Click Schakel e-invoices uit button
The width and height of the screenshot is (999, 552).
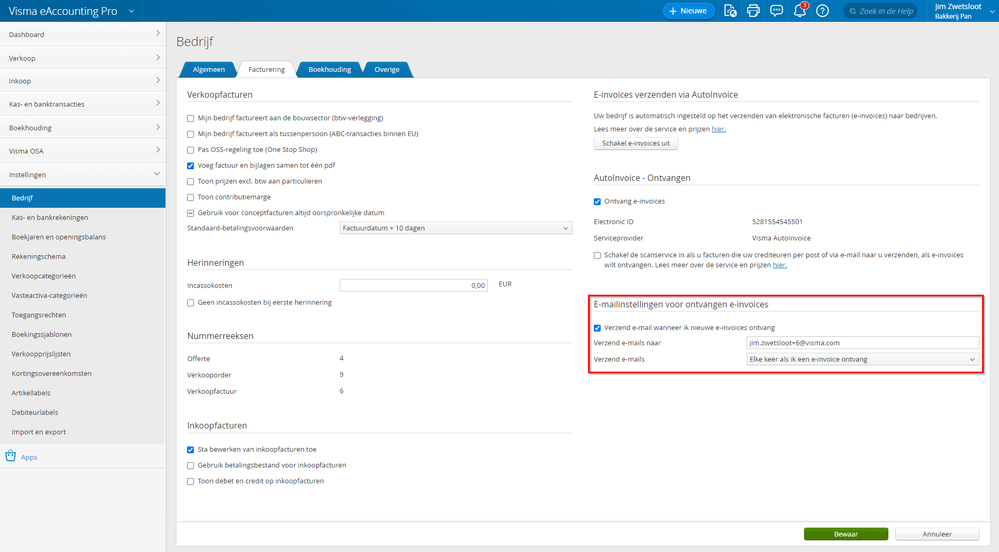pos(635,143)
